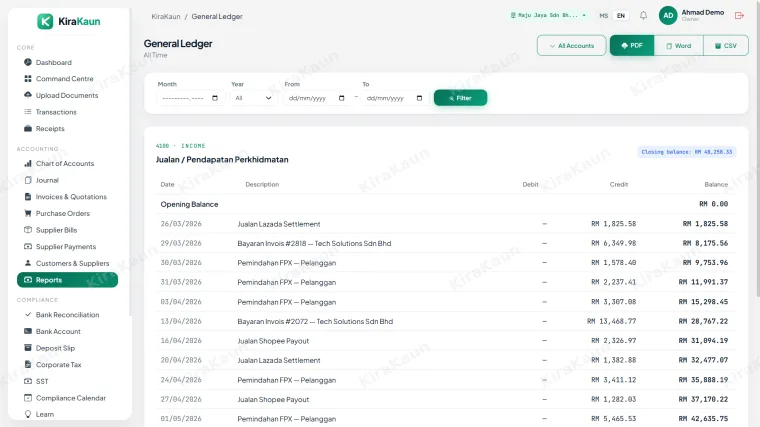The image size is (760, 427).
Task: Open the Transactions list icon
Action: (x=28, y=111)
